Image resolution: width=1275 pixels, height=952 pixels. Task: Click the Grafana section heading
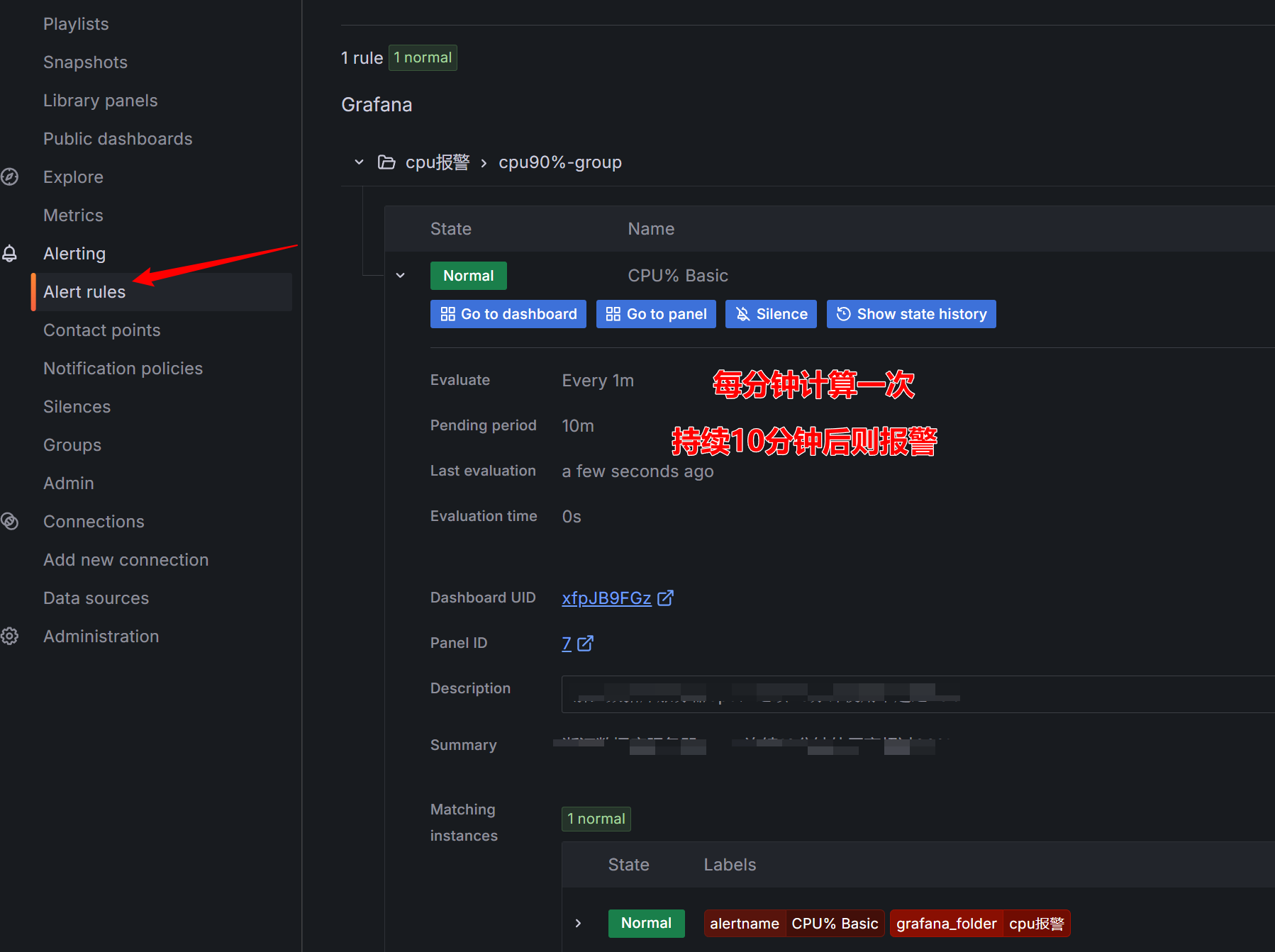(377, 105)
